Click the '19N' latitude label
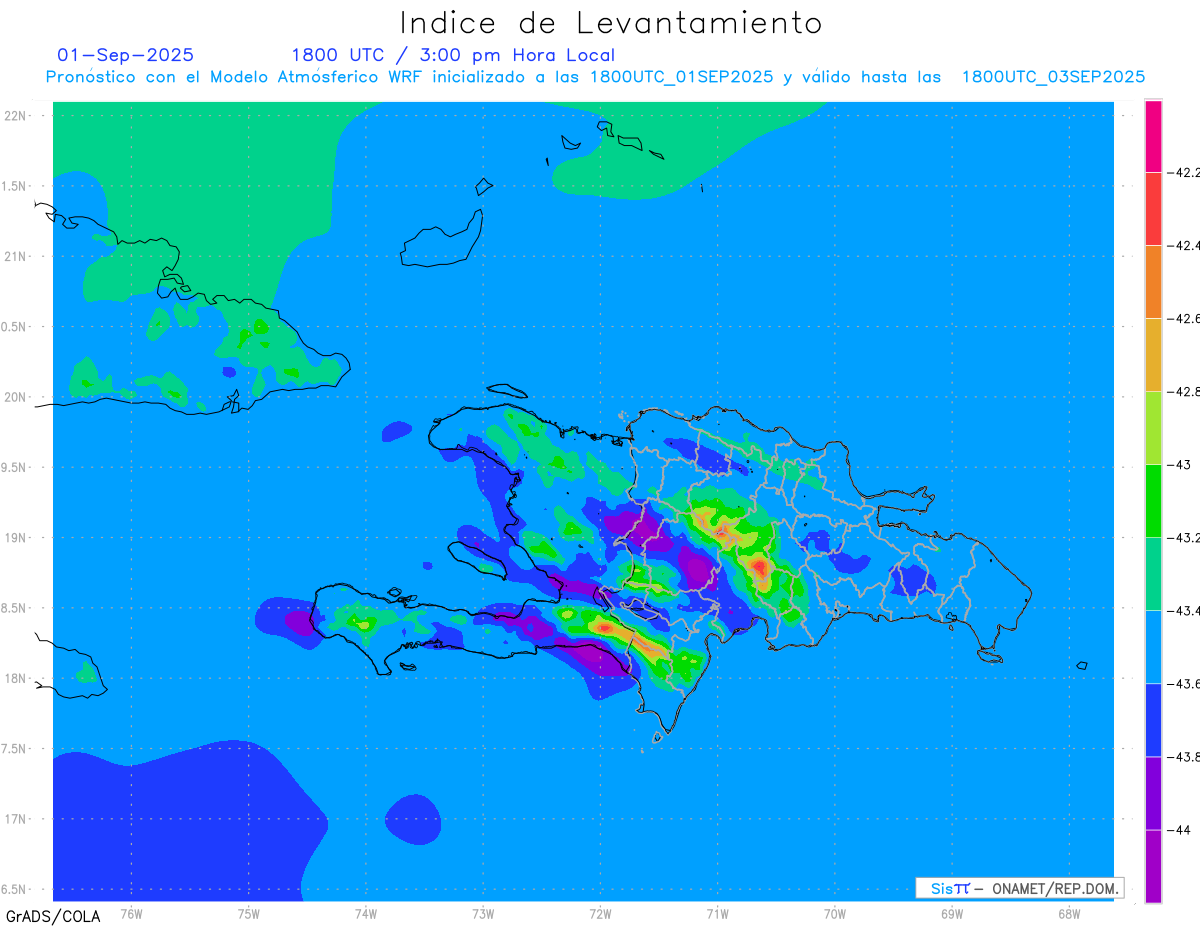 [x=15, y=537]
